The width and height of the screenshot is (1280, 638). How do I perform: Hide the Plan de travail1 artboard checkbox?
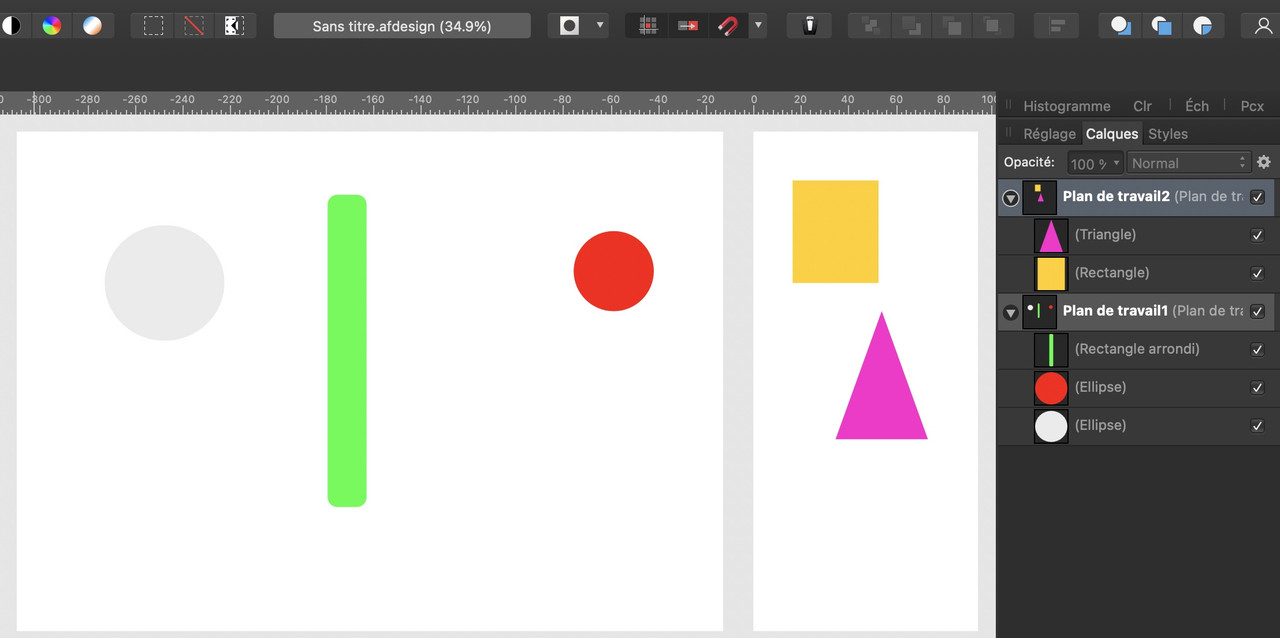(1258, 311)
